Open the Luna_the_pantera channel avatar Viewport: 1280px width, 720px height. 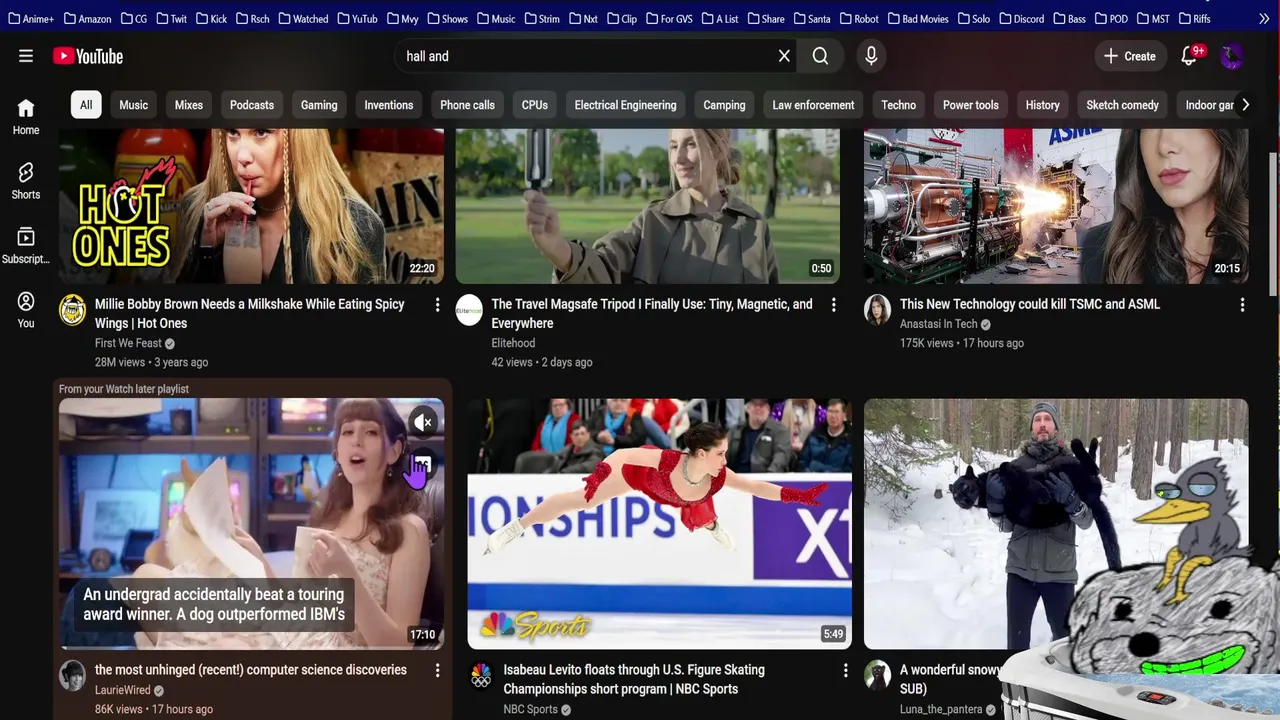(878, 676)
